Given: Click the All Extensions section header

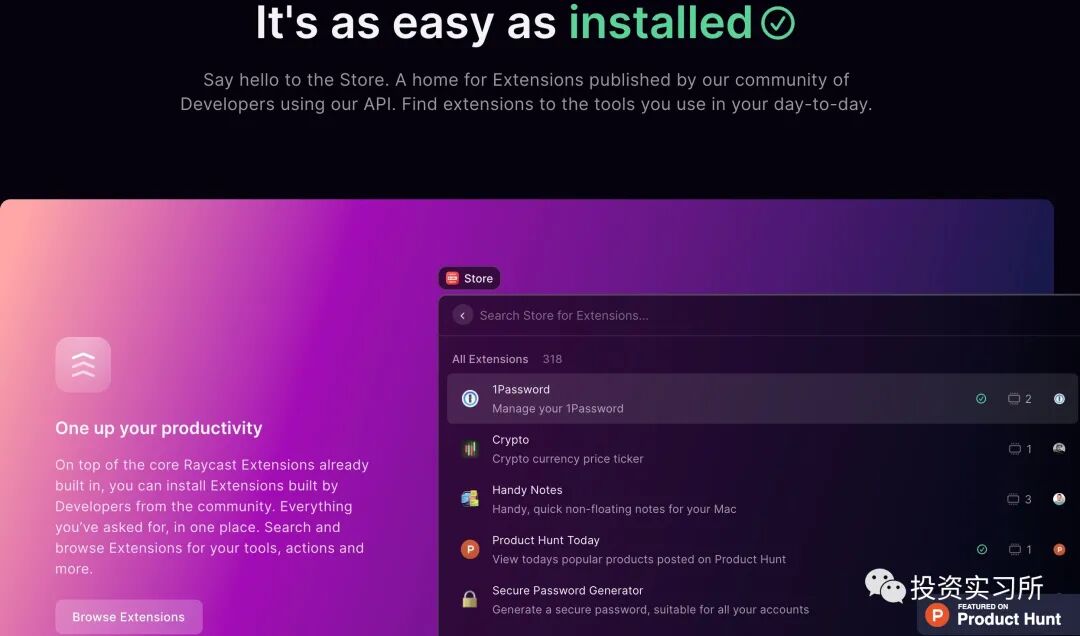Looking at the screenshot, I should pos(490,359).
